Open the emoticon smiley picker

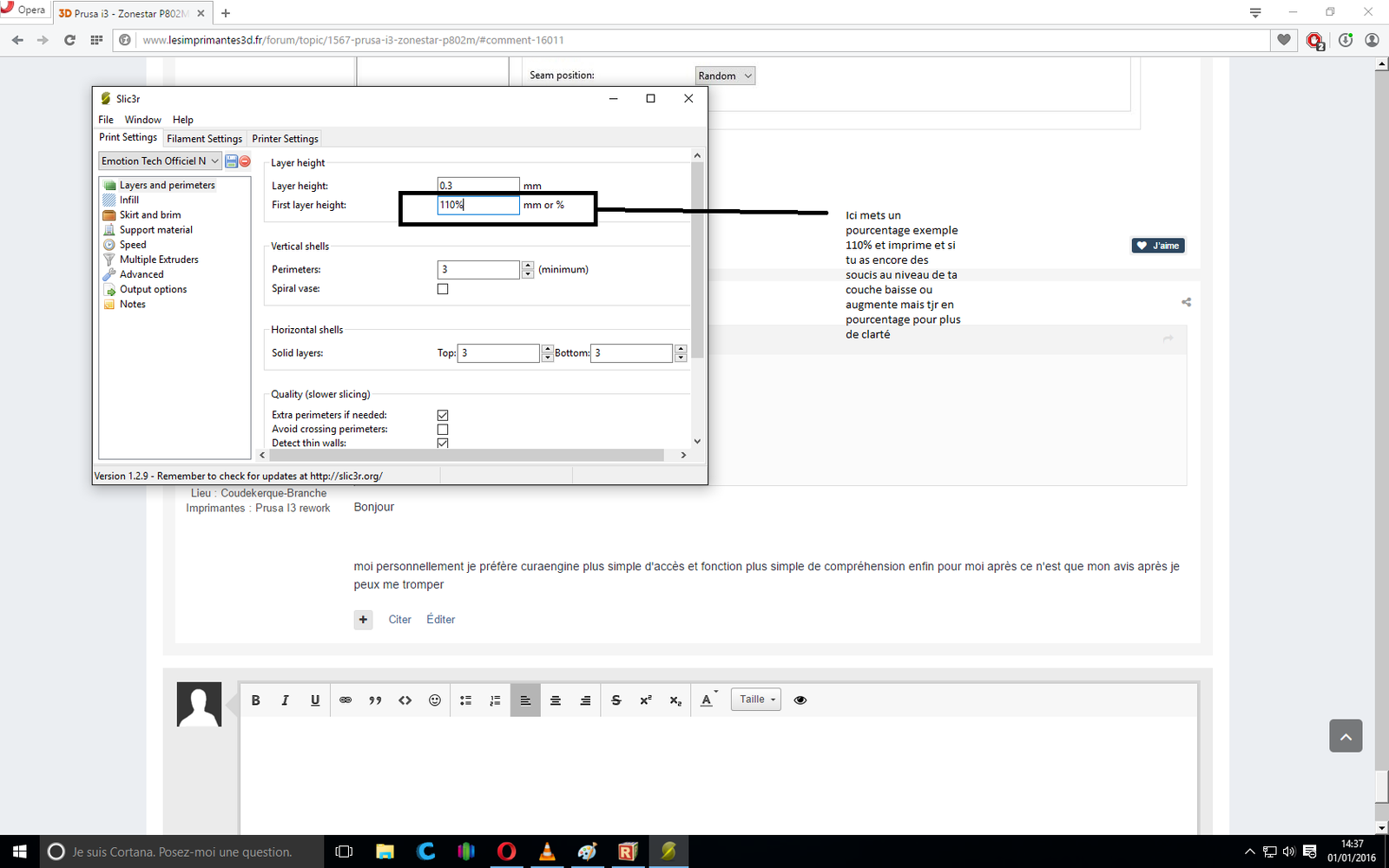(435, 700)
